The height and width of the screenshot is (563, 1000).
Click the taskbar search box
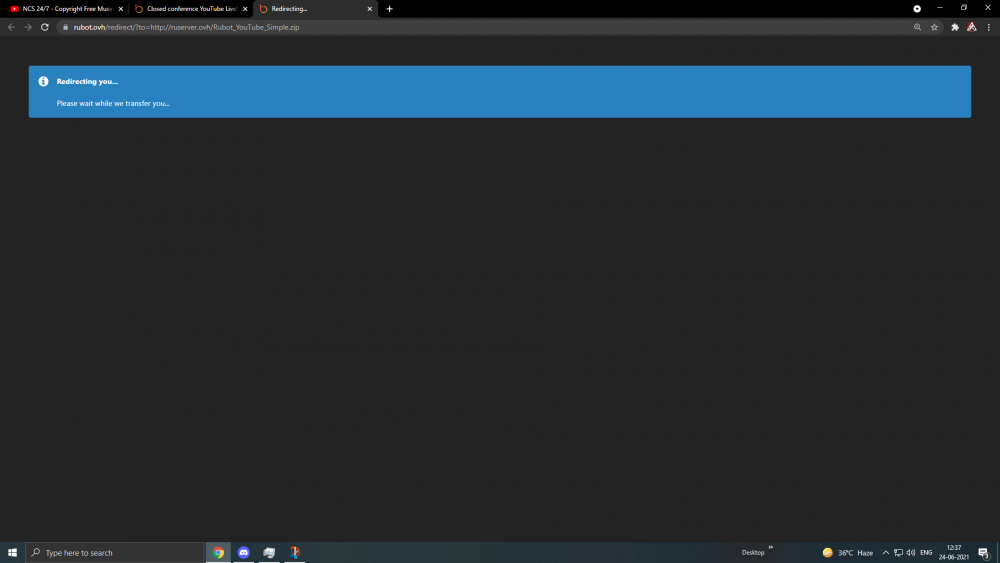point(115,552)
